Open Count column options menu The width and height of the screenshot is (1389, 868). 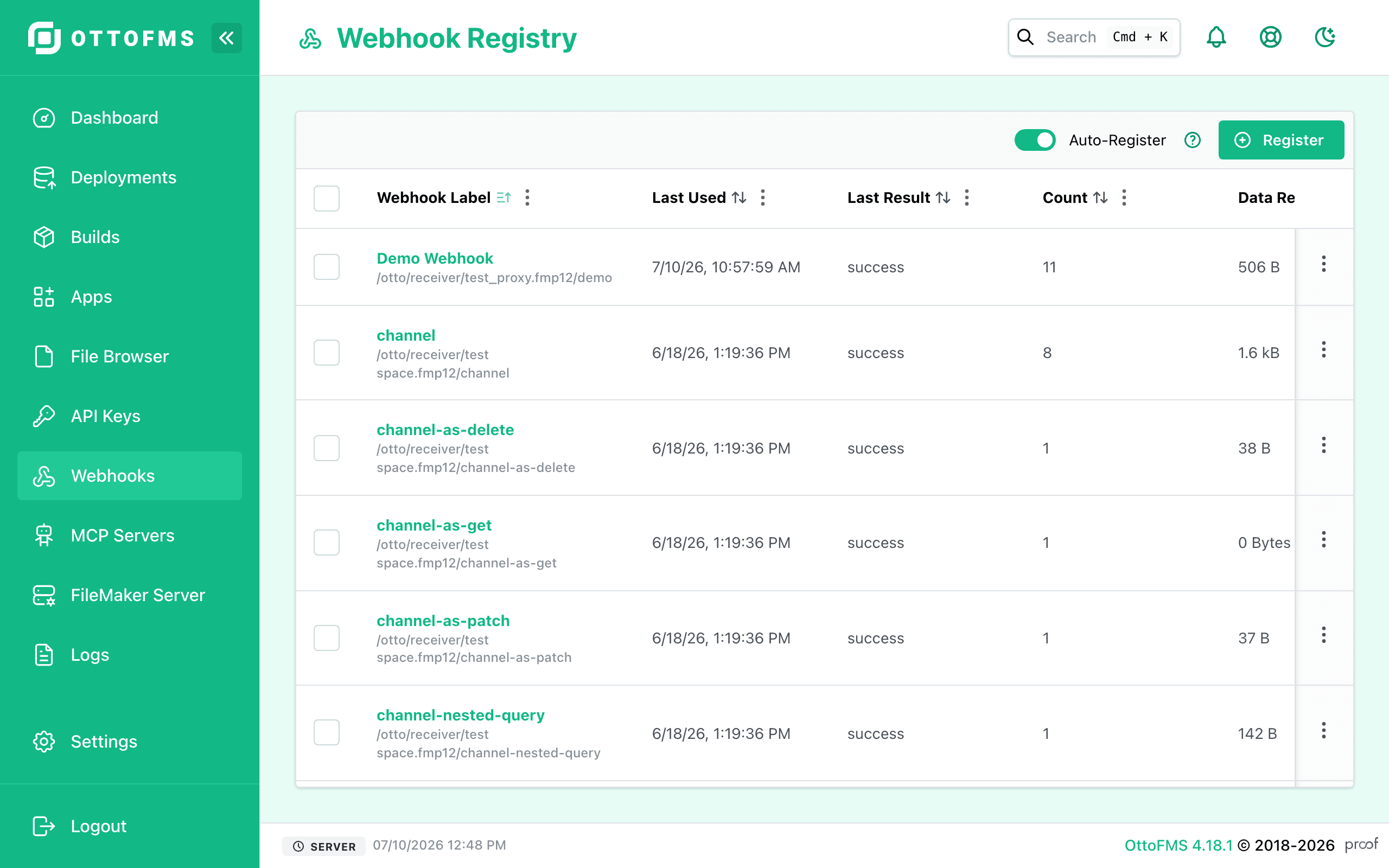[x=1124, y=197]
